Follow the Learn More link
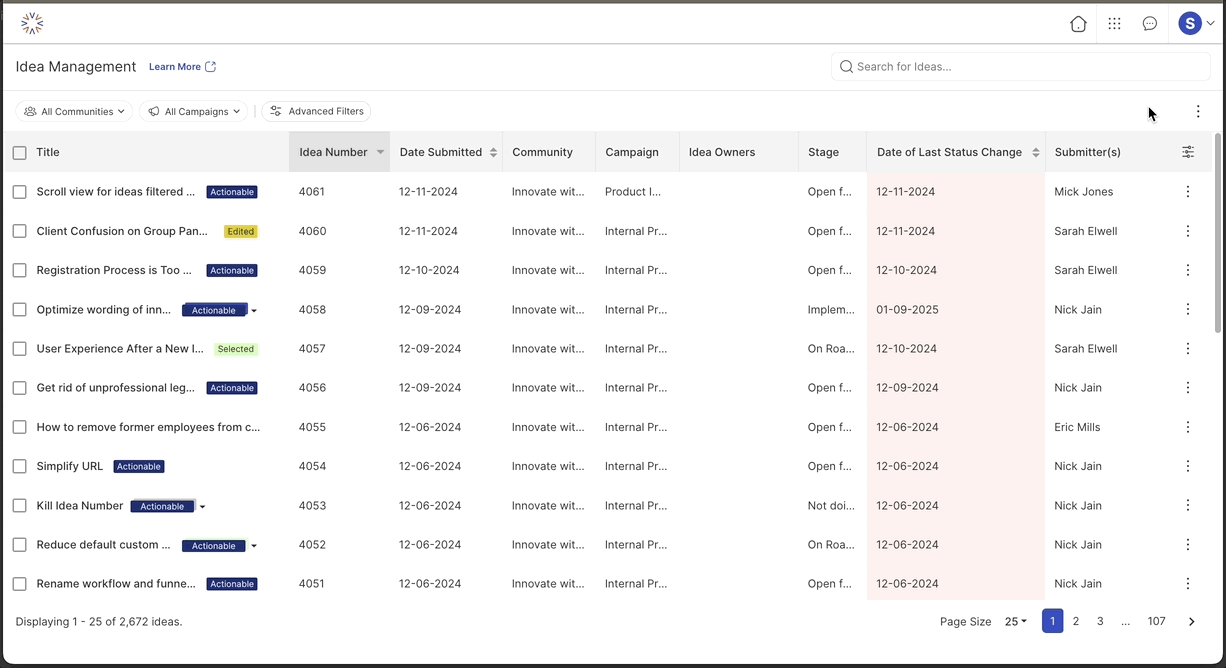Image resolution: width=1226 pixels, height=668 pixels. [x=182, y=67]
